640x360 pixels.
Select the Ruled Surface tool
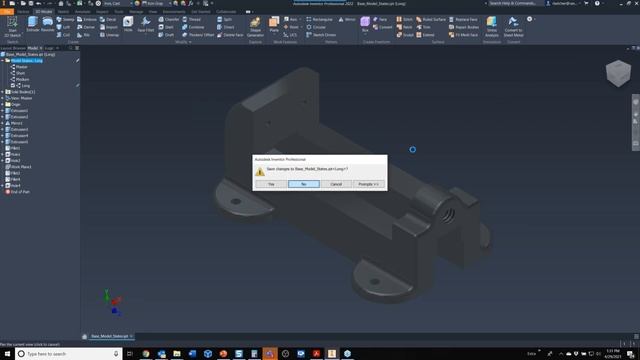point(431,19)
